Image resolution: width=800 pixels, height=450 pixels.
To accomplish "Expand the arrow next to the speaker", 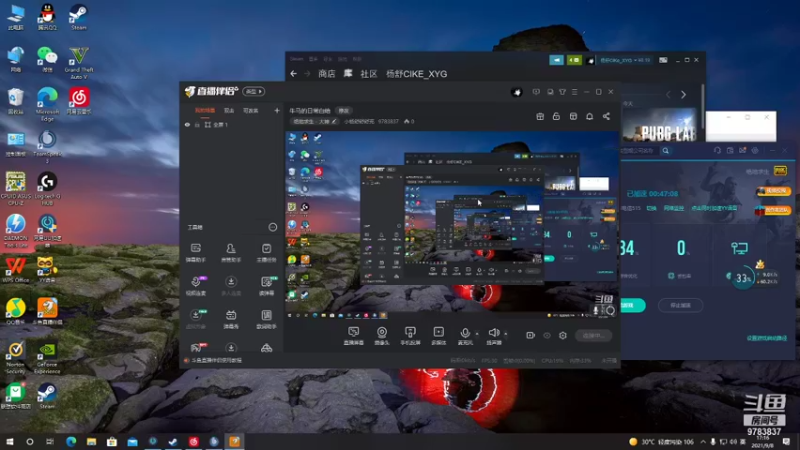I will (x=506, y=334).
